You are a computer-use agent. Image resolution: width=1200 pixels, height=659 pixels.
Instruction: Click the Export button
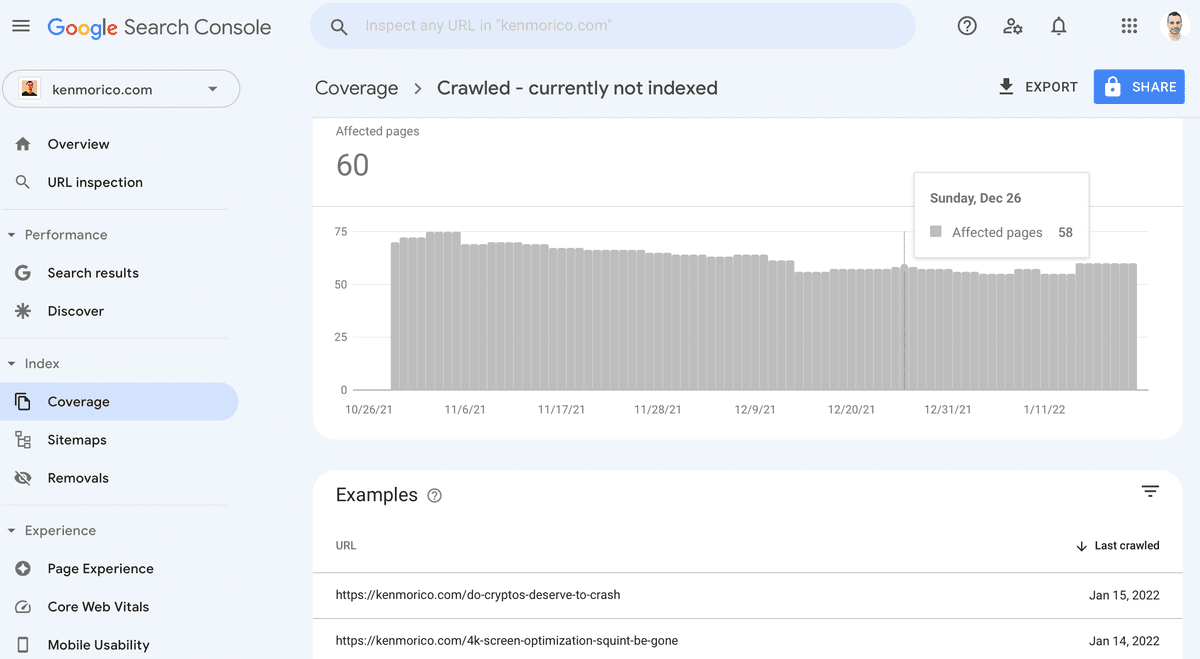pyautogui.click(x=1038, y=87)
